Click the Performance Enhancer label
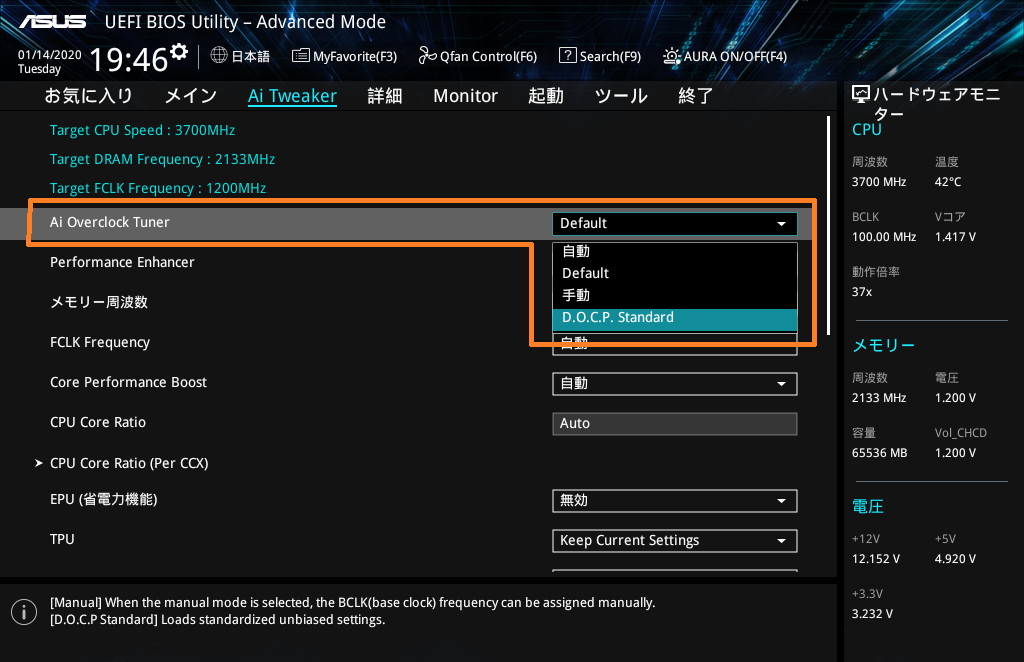The width and height of the screenshot is (1024, 662). click(x=122, y=262)
